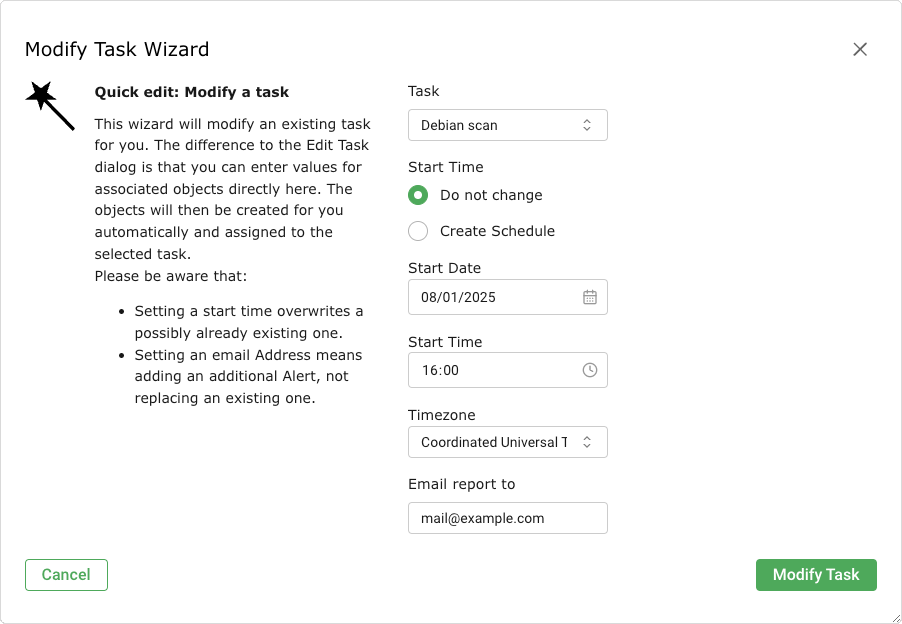Open the Task dropdown showing Debian scan
This screenshot has height=624, width=902.
point(497,125)
